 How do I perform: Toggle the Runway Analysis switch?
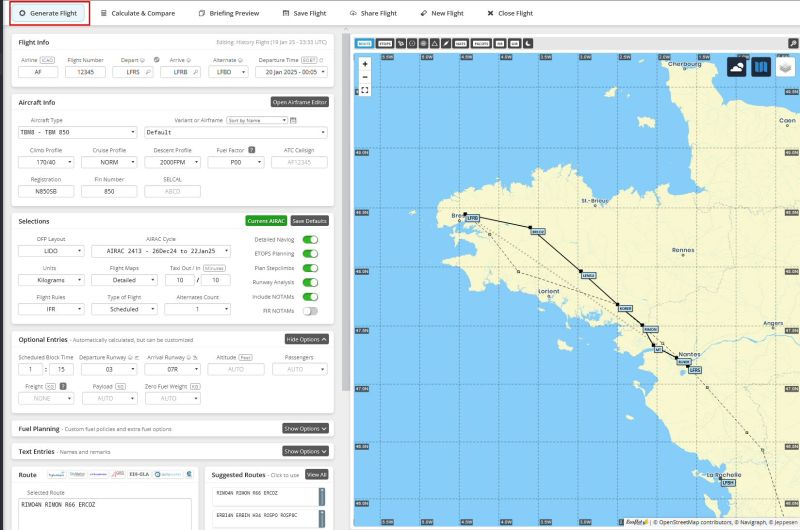[x=310, y=282]
